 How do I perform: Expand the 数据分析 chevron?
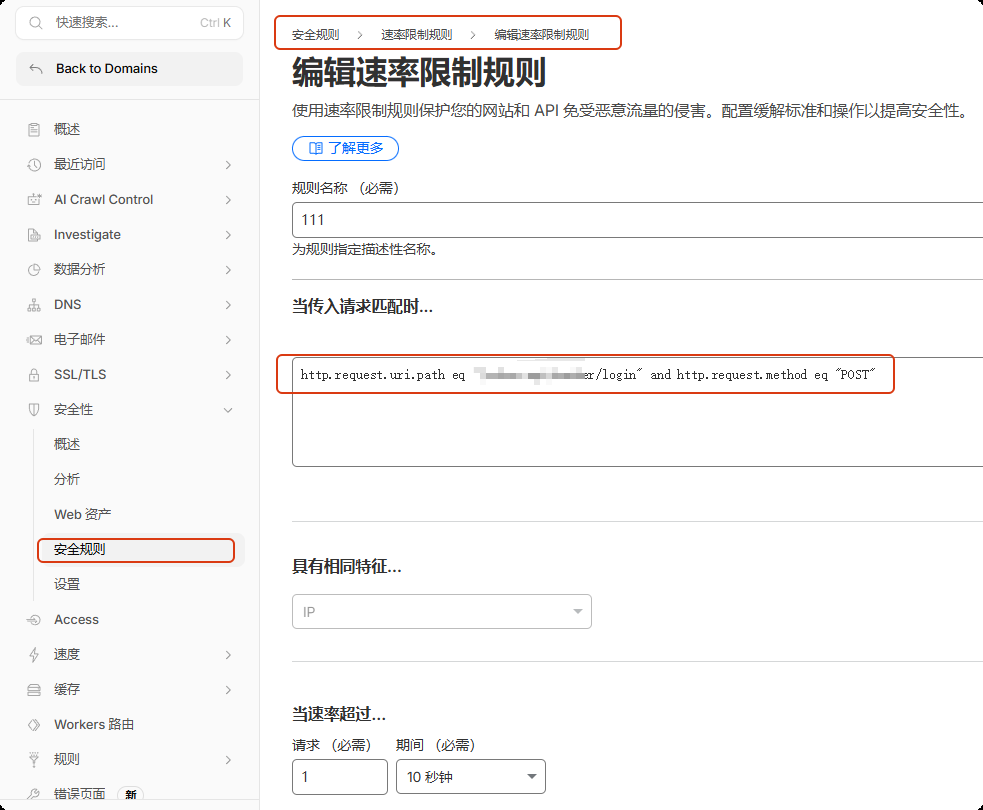(x=228, y=270)
